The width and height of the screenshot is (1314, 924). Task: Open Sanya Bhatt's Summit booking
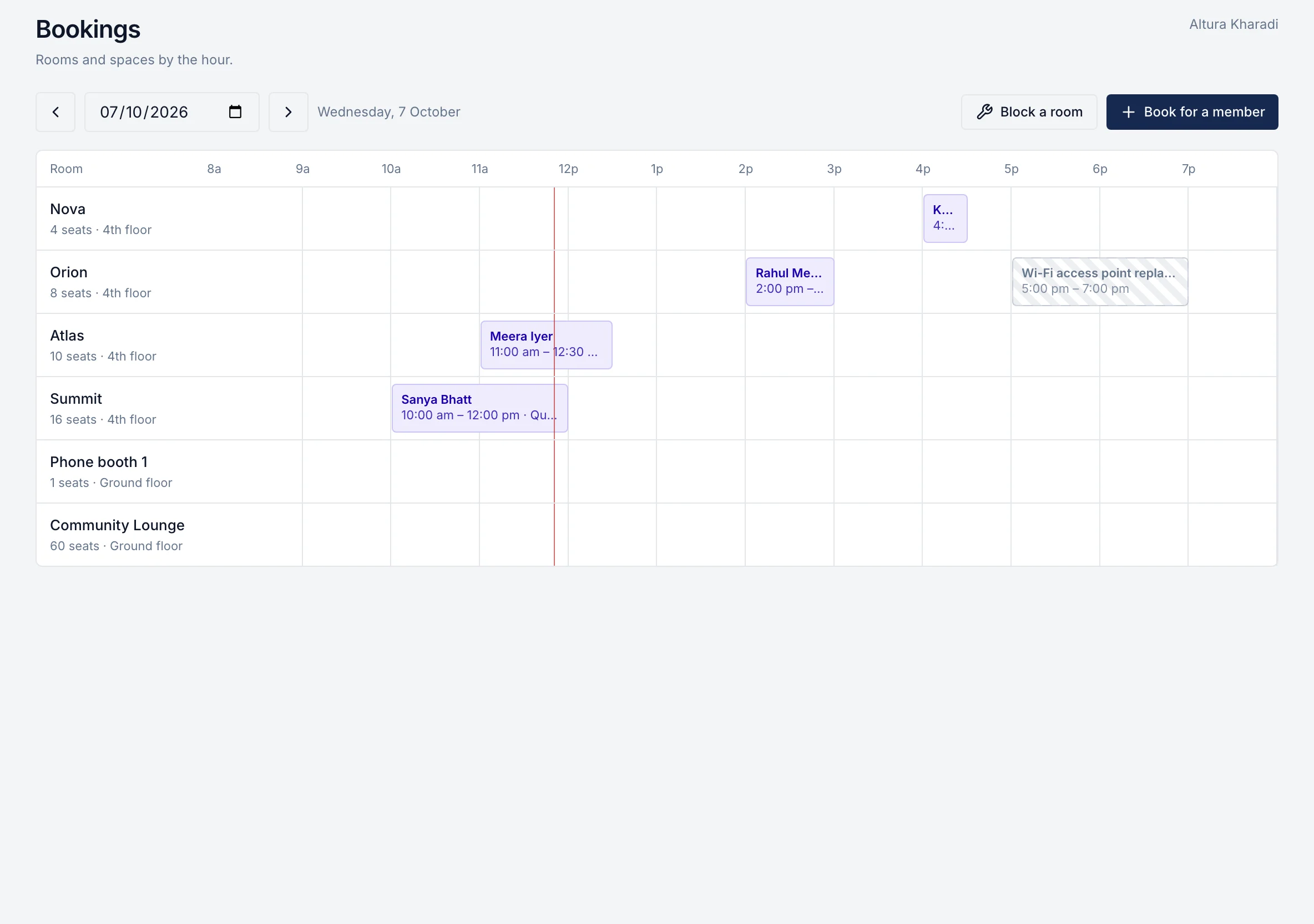click(479, 409)
